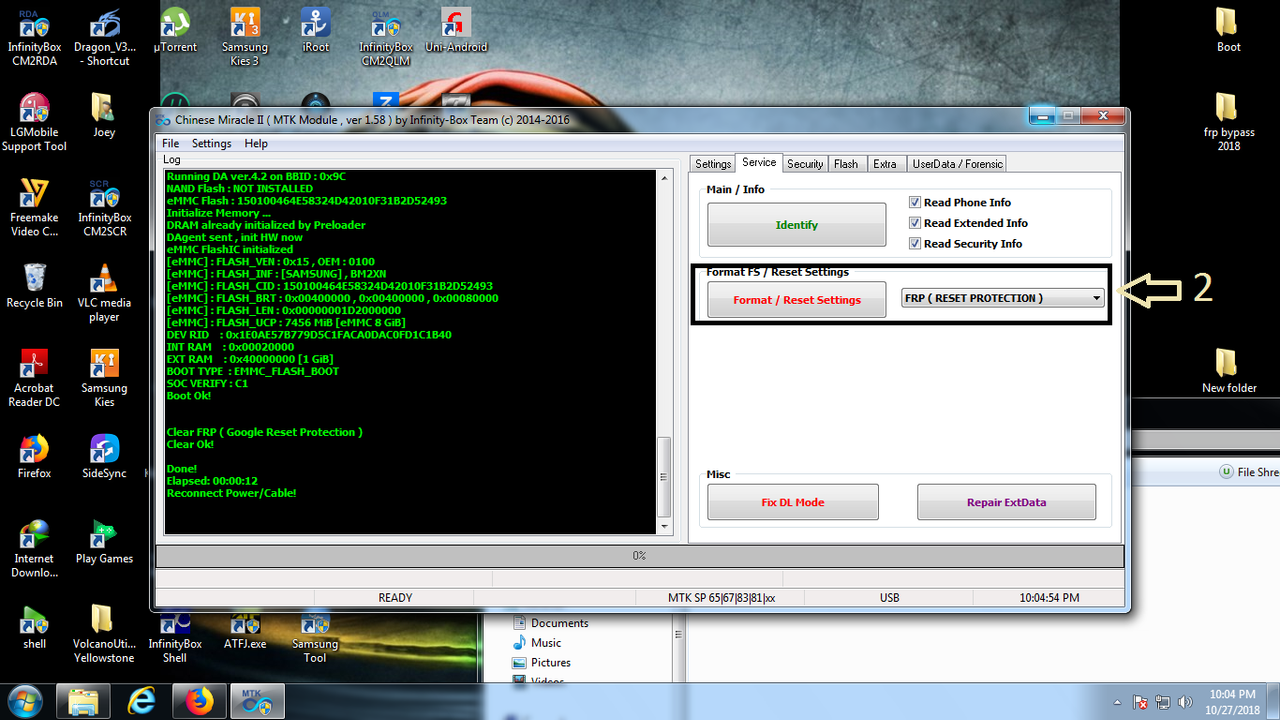Toggle Read Security Info checkbox
Image resolution: width=1280 pixels, height=720 pixels.
tap(915, 244)
